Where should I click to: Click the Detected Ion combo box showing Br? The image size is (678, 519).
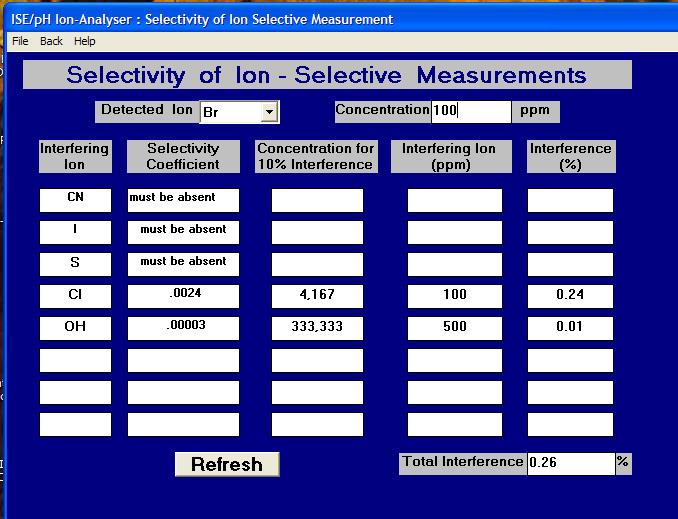(x=239, y=112)
